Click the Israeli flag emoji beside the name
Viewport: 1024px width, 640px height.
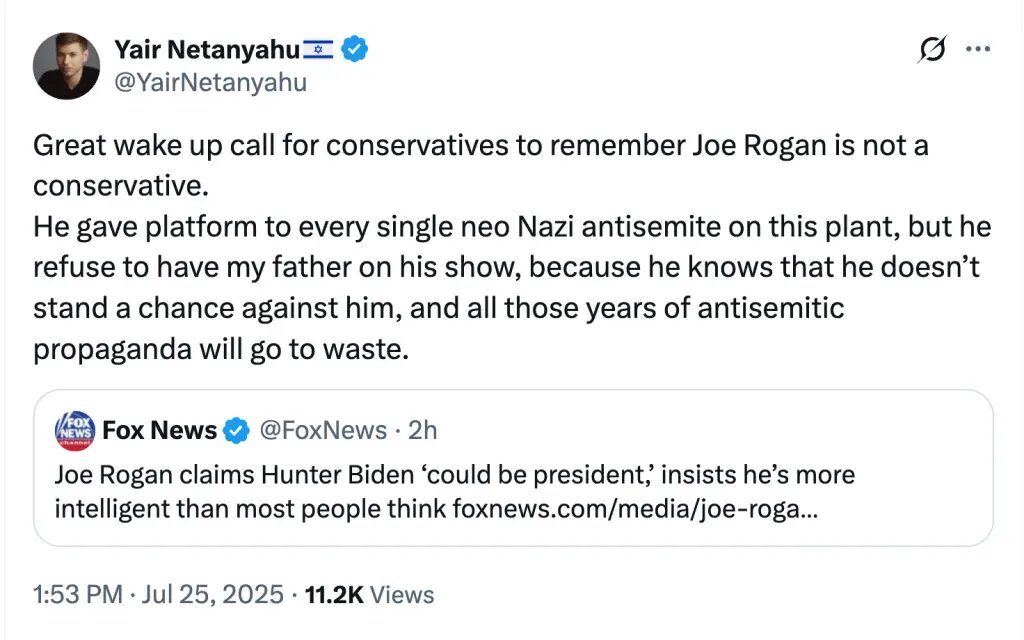[x=314, y=49]
